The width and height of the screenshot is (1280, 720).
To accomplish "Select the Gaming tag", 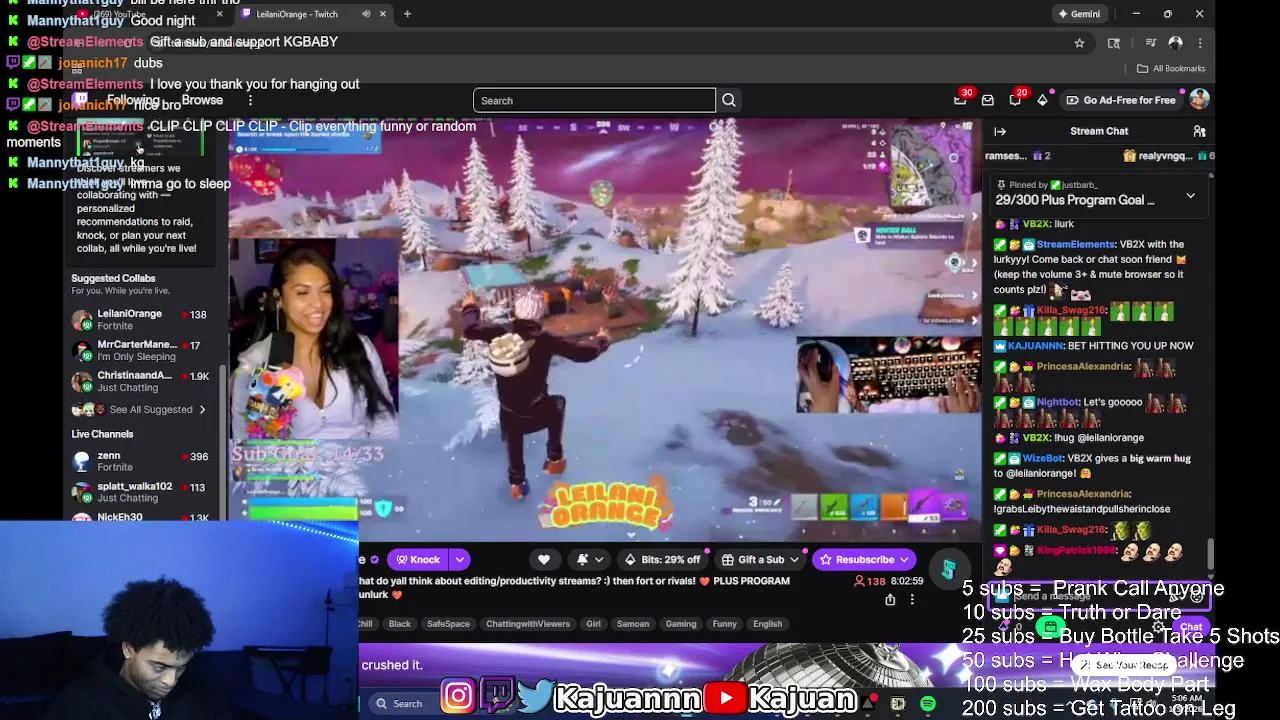I will [681, 624].
